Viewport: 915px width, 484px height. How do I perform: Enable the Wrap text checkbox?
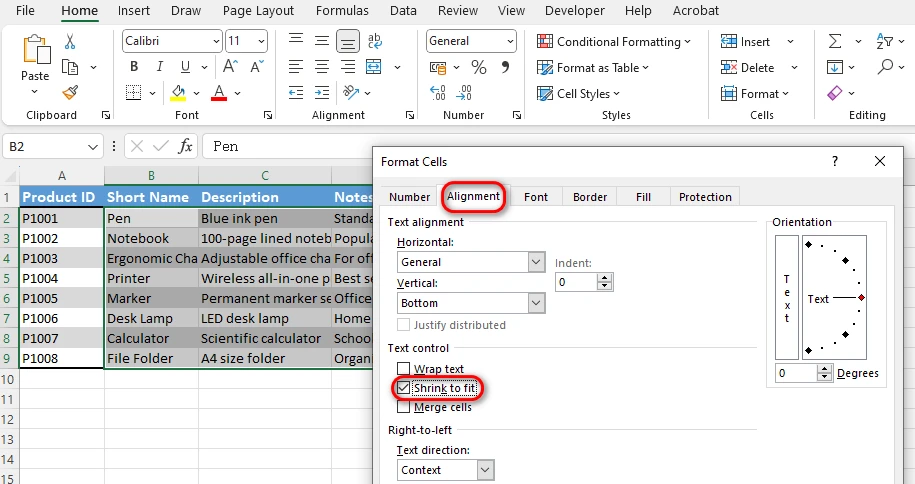(404, 369)
